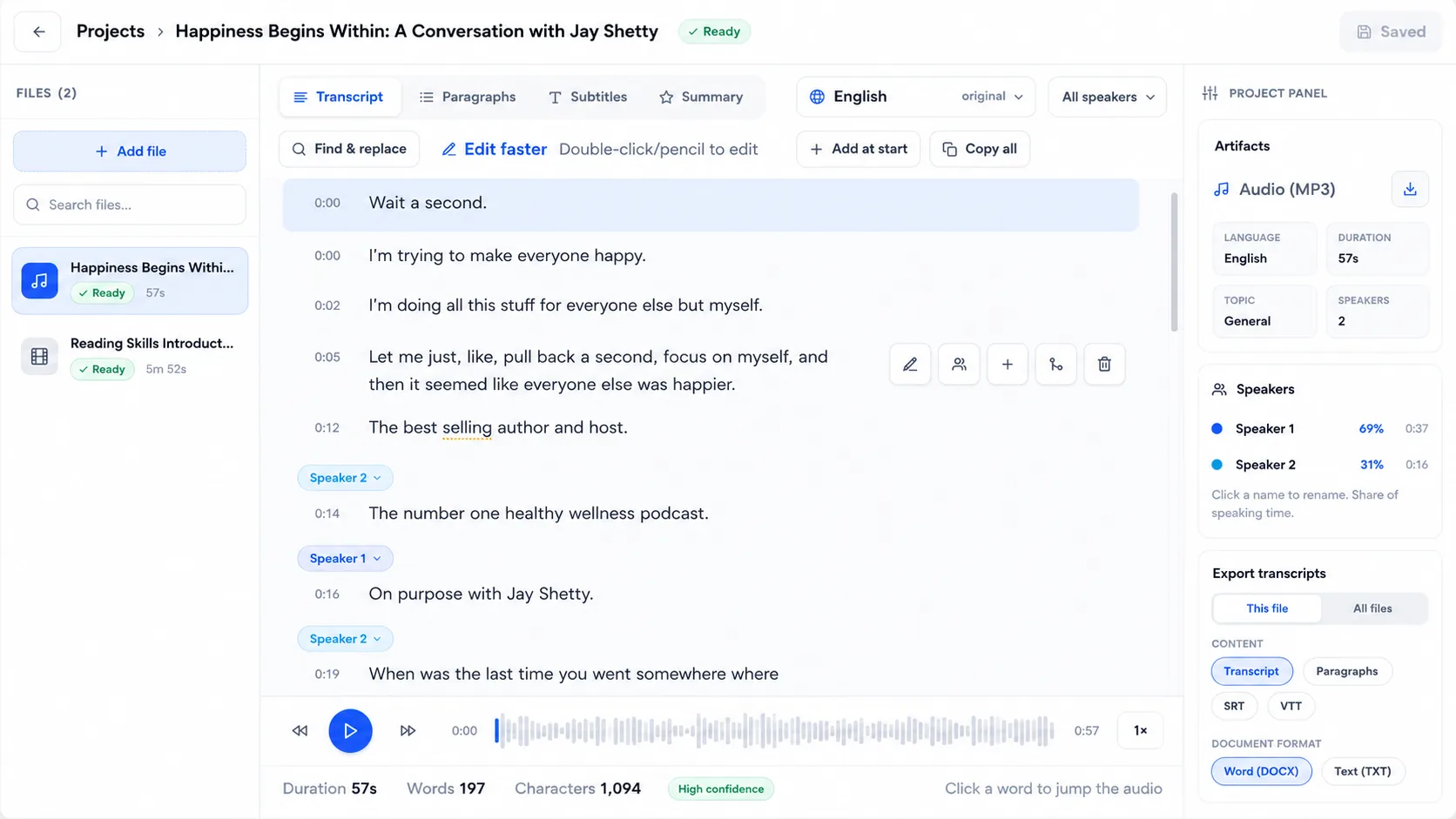Click the transcript vertical scrollbar

[x=1174, y=261]
